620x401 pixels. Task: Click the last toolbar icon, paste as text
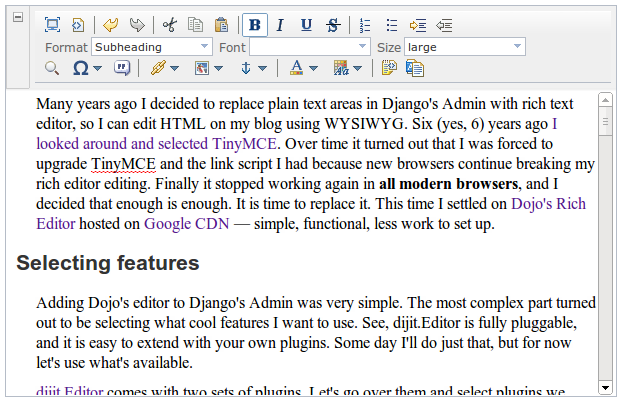(x=415, y=68)
